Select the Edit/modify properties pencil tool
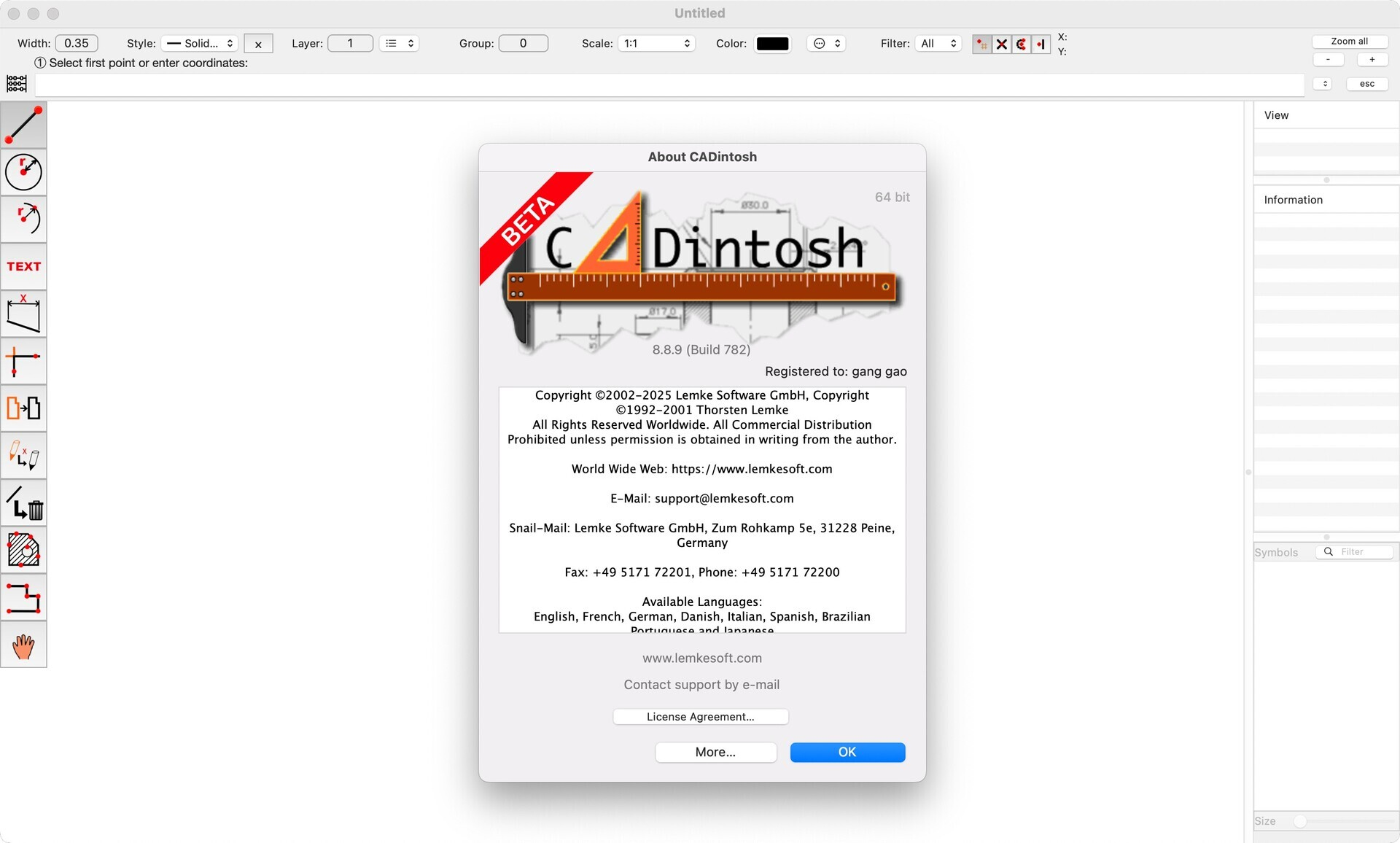 click(23, 455)
